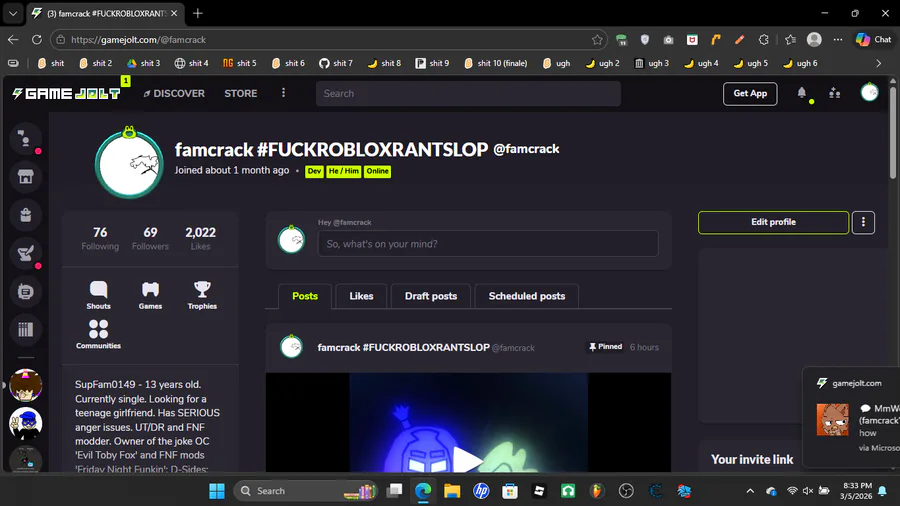Go back in the browser
This screenshot has width=900, height=506.
[13, 40]
